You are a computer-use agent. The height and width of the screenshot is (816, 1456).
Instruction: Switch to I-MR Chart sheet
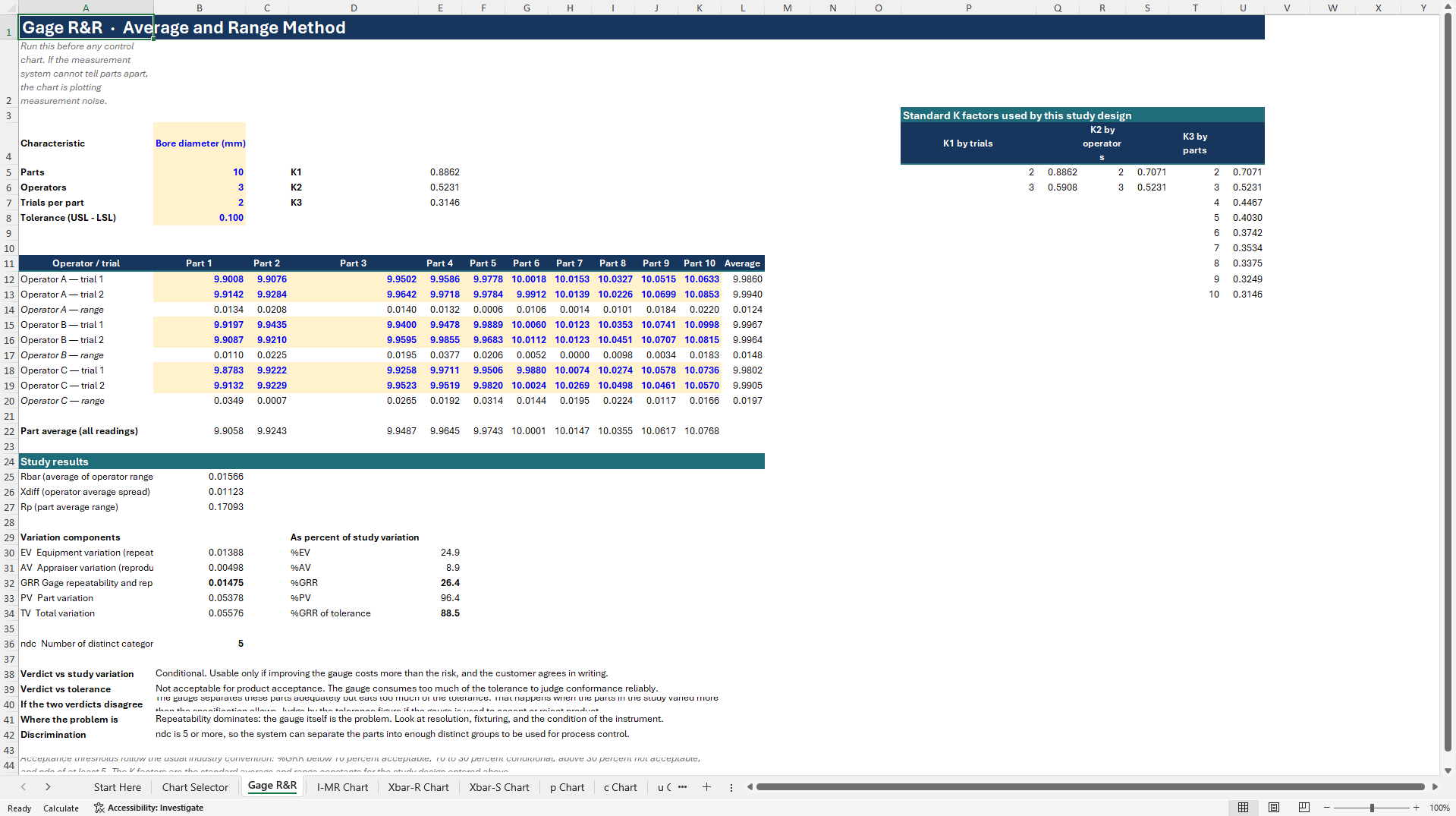342,787
